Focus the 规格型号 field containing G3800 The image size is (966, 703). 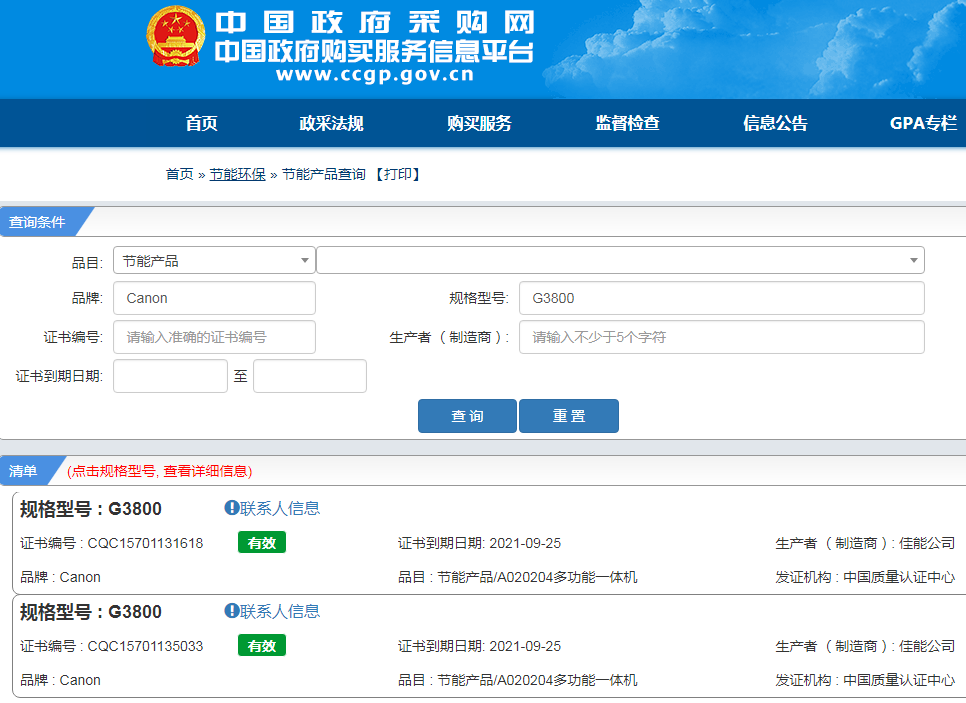pyautogui.click(x=721, y=298)
